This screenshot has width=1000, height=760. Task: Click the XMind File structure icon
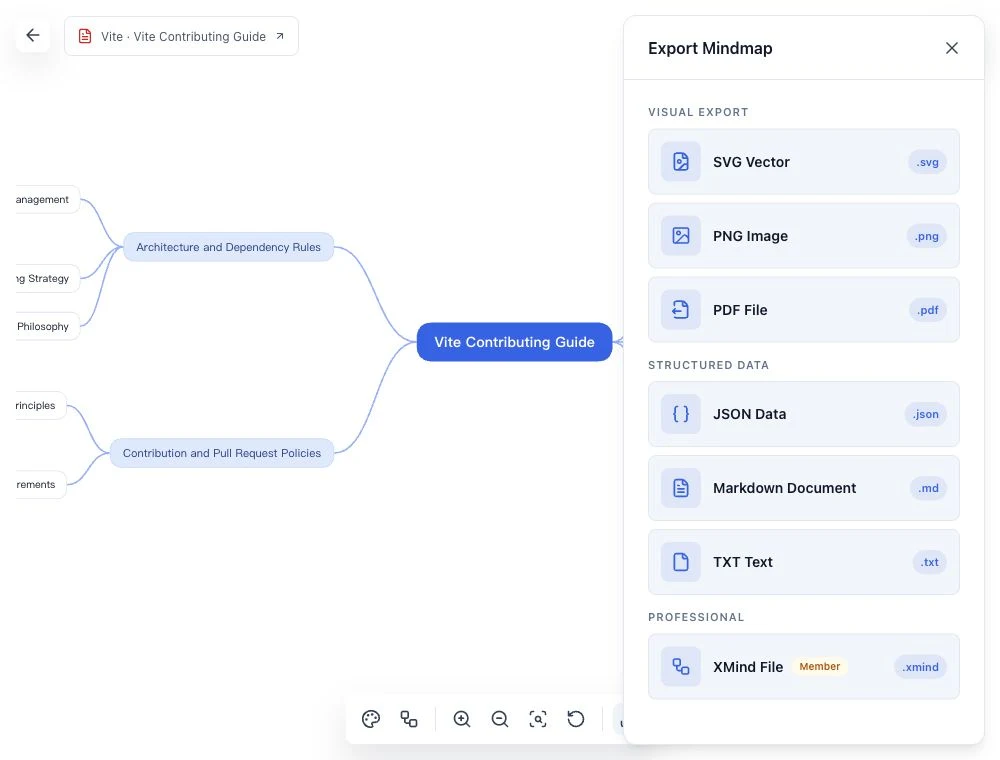pyautogui.click(x=680, y=666)
